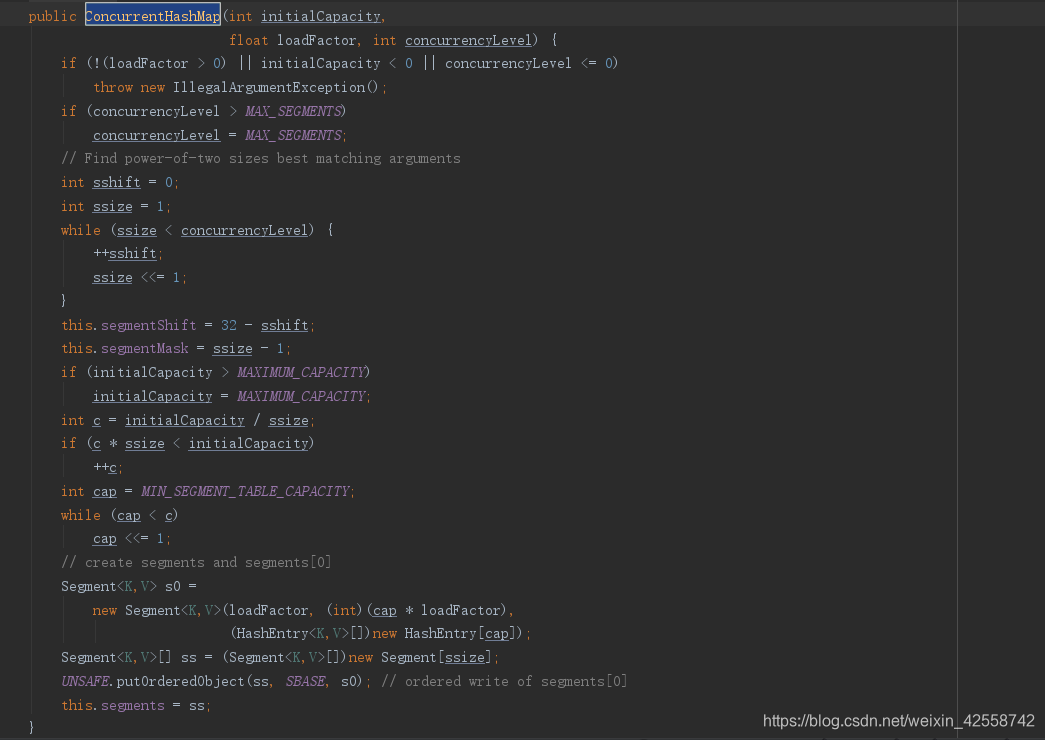1045x740 pixels.
Task: Click ssize in 'new Segment[ssize]'
Action: tap(465, 658)
